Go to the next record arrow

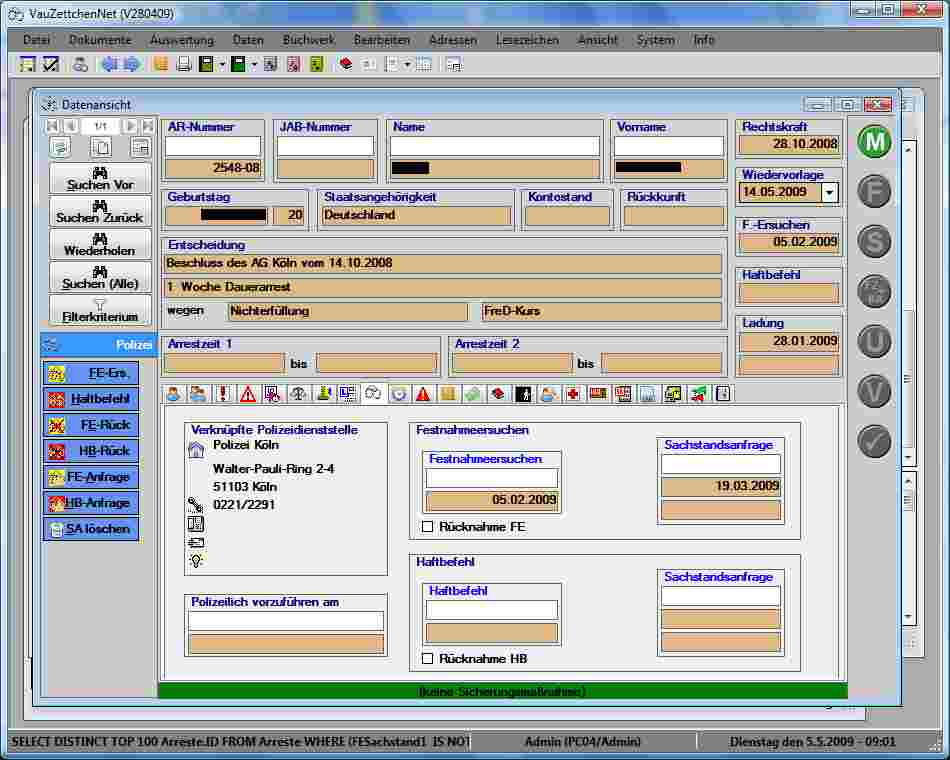pos(129,126)
